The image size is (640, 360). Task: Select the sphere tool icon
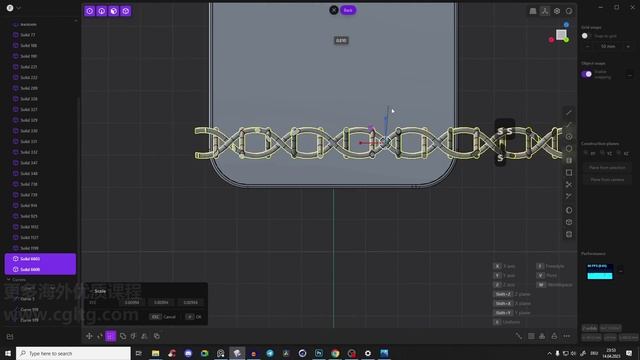[x=569, y=210]
